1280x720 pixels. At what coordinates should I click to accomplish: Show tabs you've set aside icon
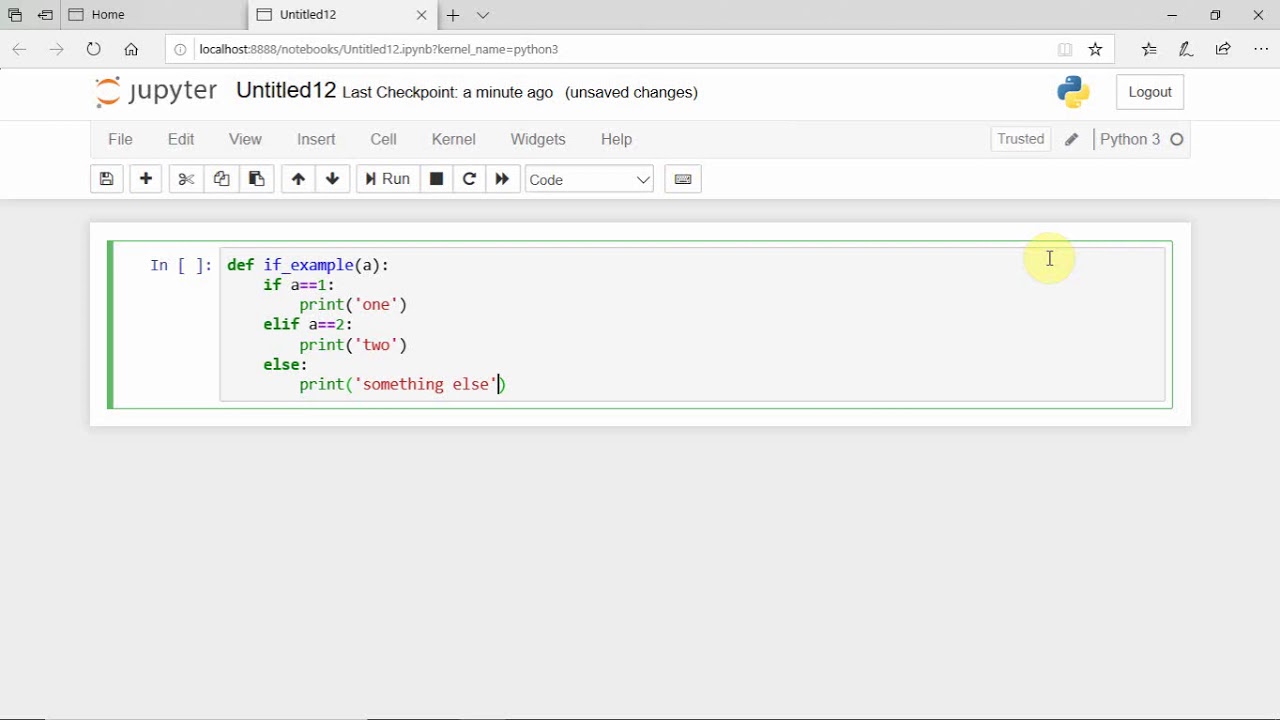[x=14, y=15]
